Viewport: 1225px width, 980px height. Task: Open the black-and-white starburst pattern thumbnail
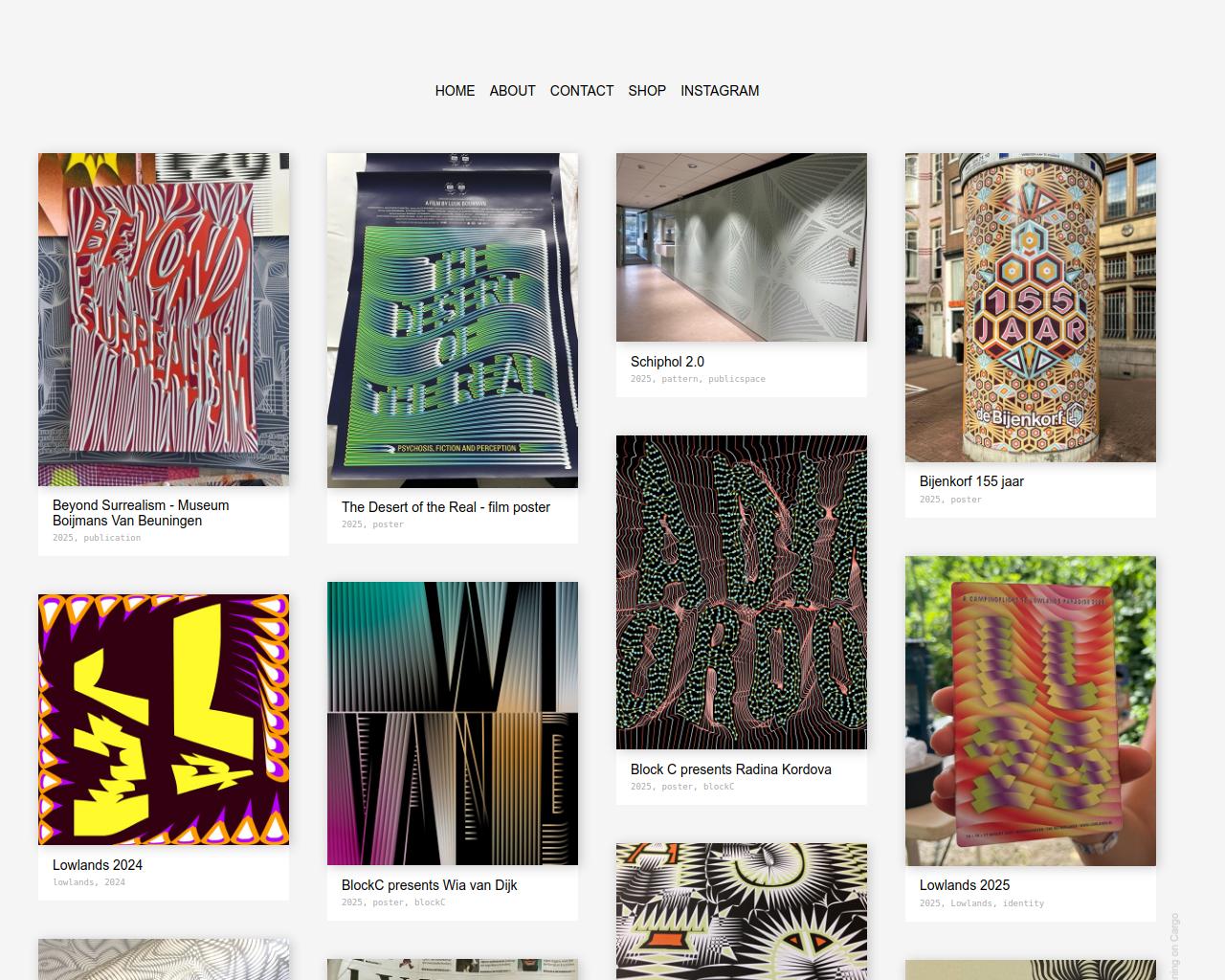pyautogui.click(x=742, y=911)
